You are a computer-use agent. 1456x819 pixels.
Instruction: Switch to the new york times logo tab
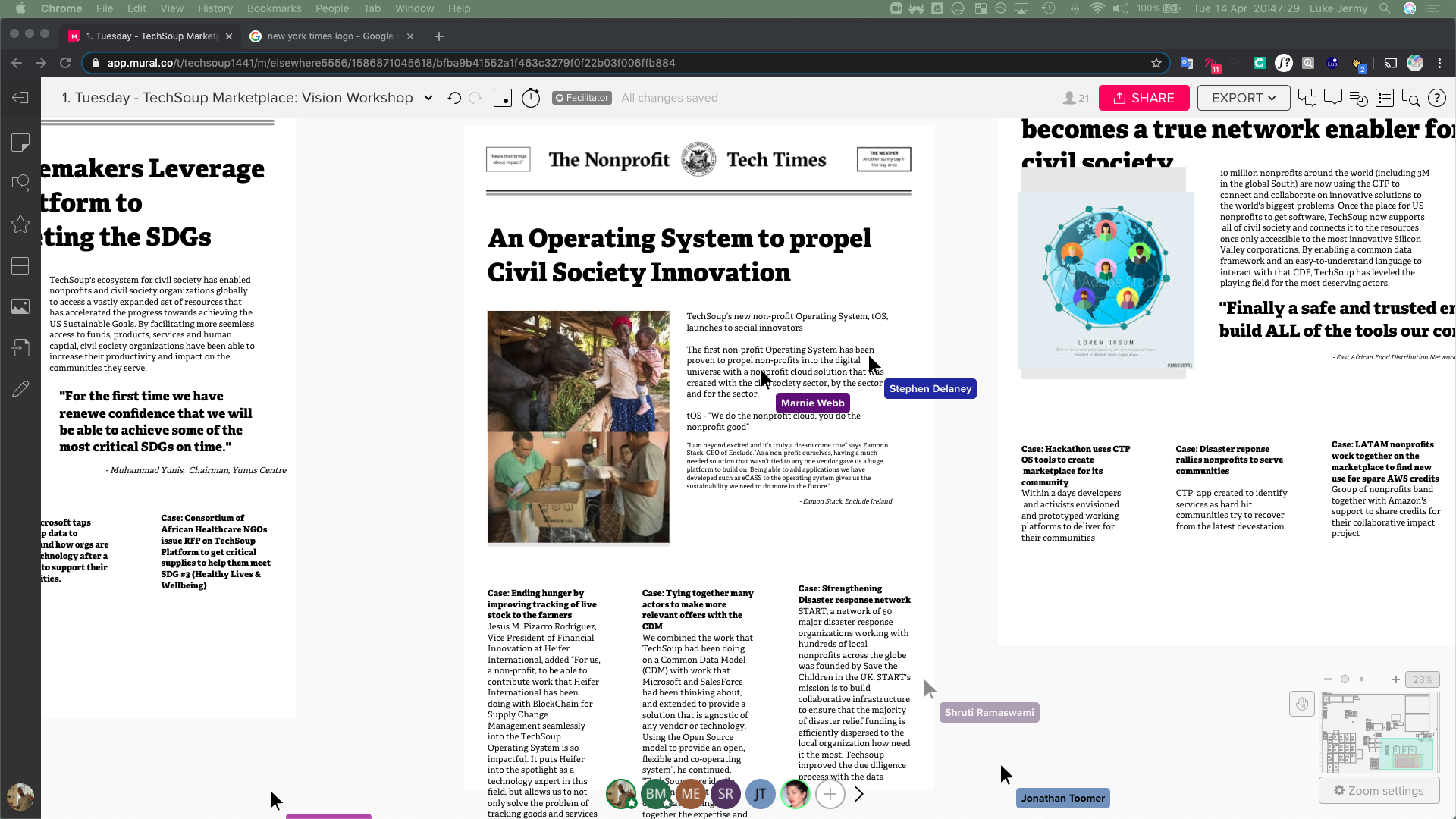(x=332, y=36)
